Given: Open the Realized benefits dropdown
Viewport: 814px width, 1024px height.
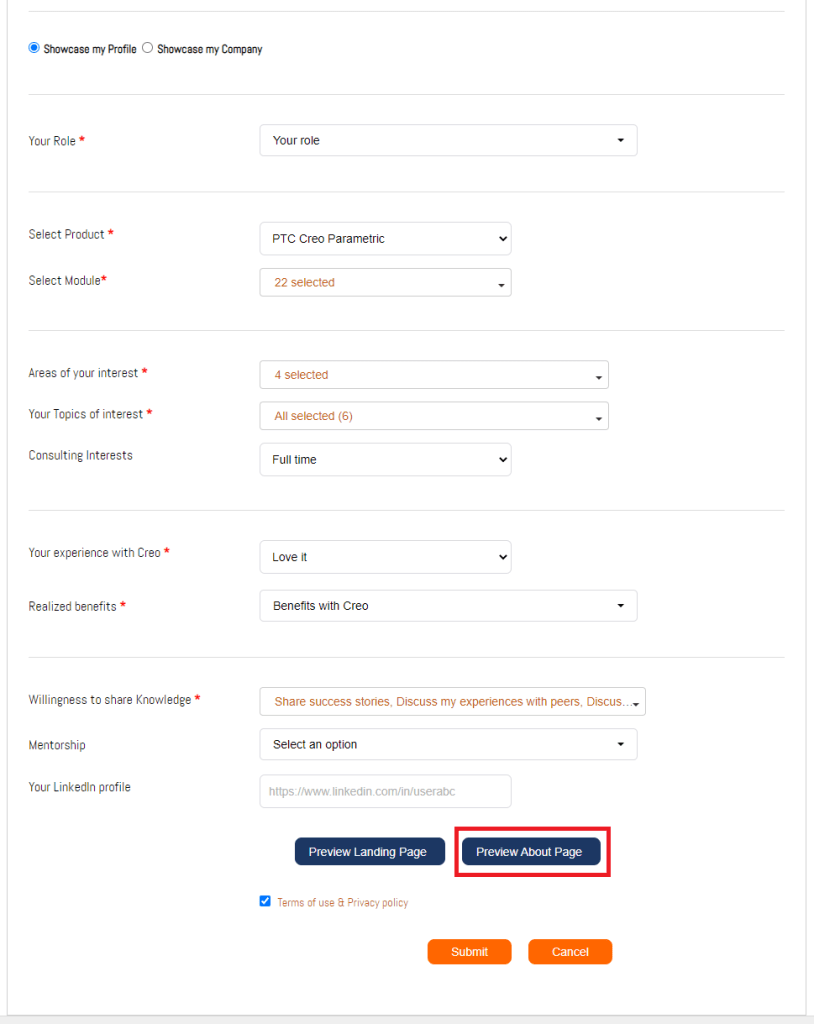Looking at the screenshot, I should tap(447, 606).
